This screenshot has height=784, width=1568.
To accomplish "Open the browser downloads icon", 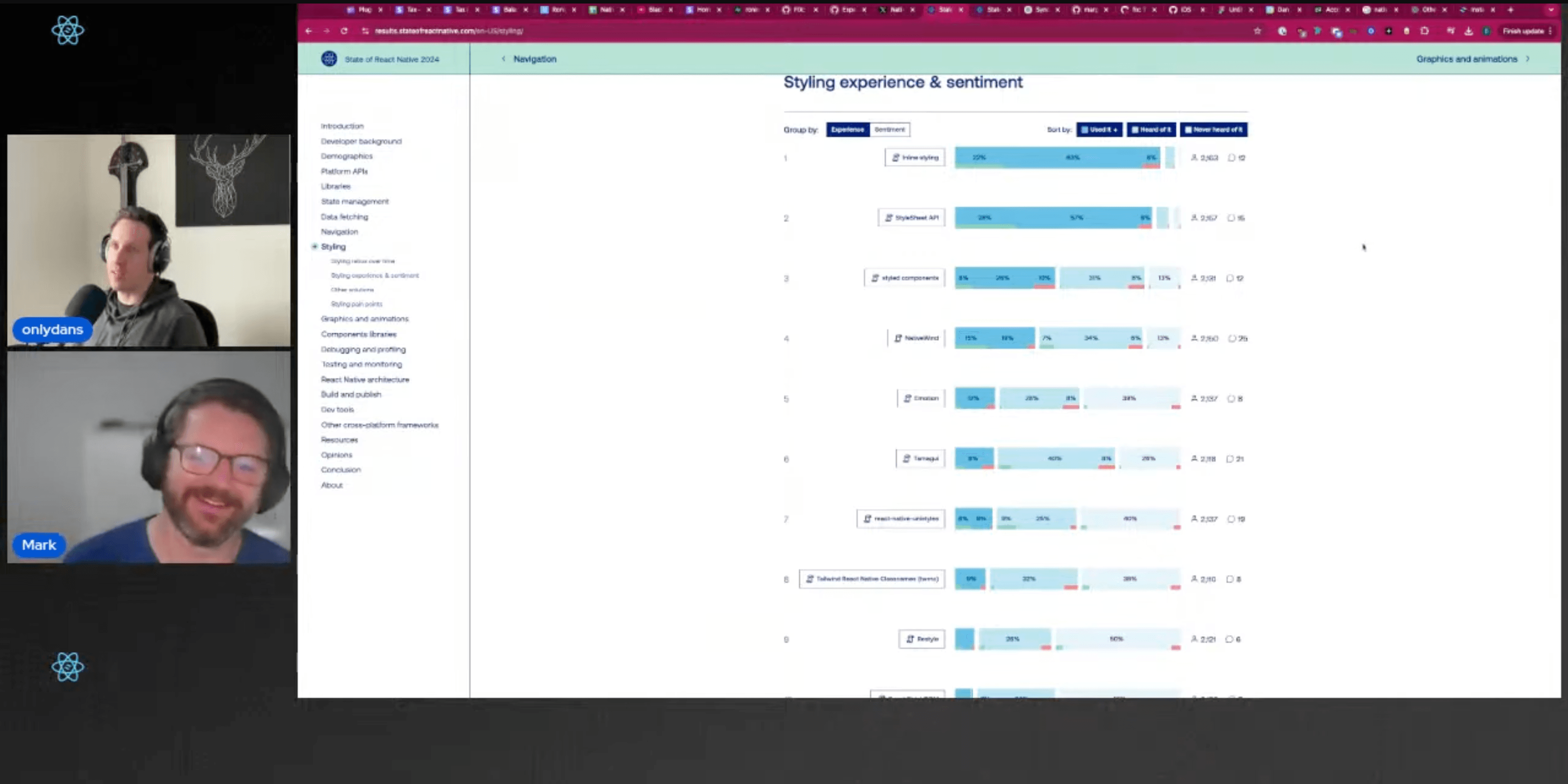I will [x=1469, y=31].
